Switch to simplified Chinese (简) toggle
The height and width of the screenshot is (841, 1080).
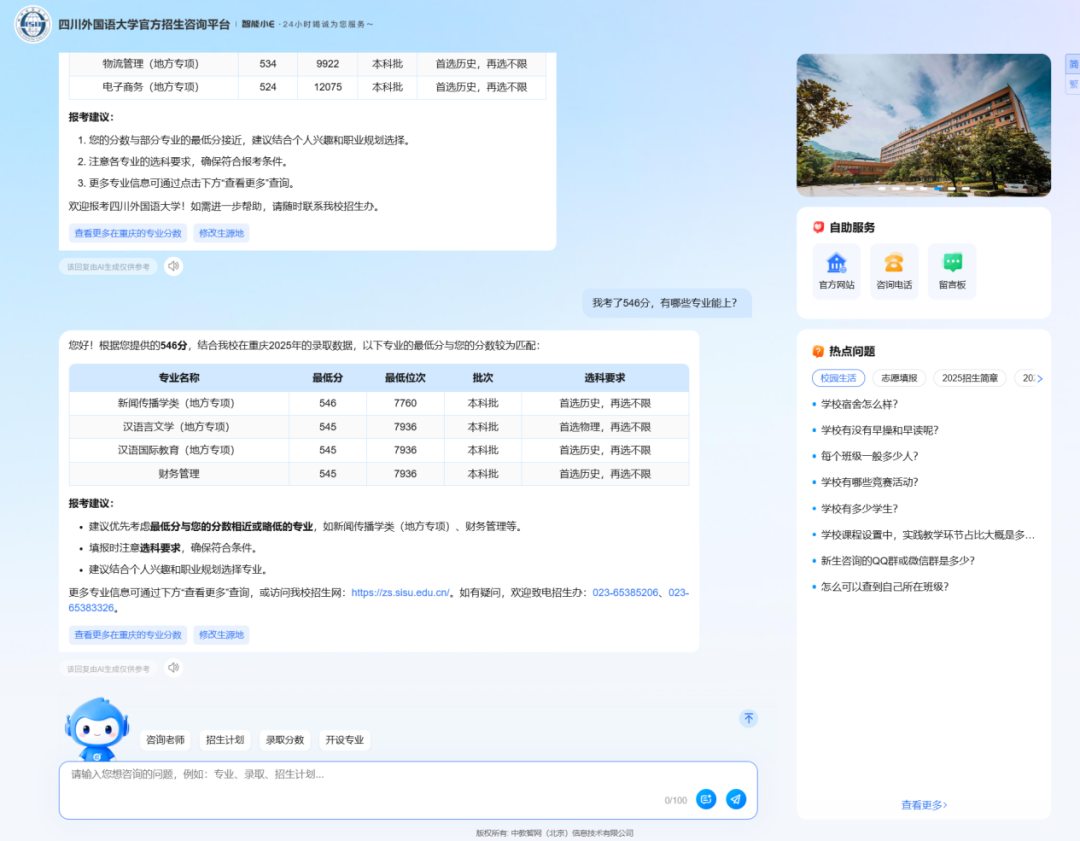(1073, 64)
